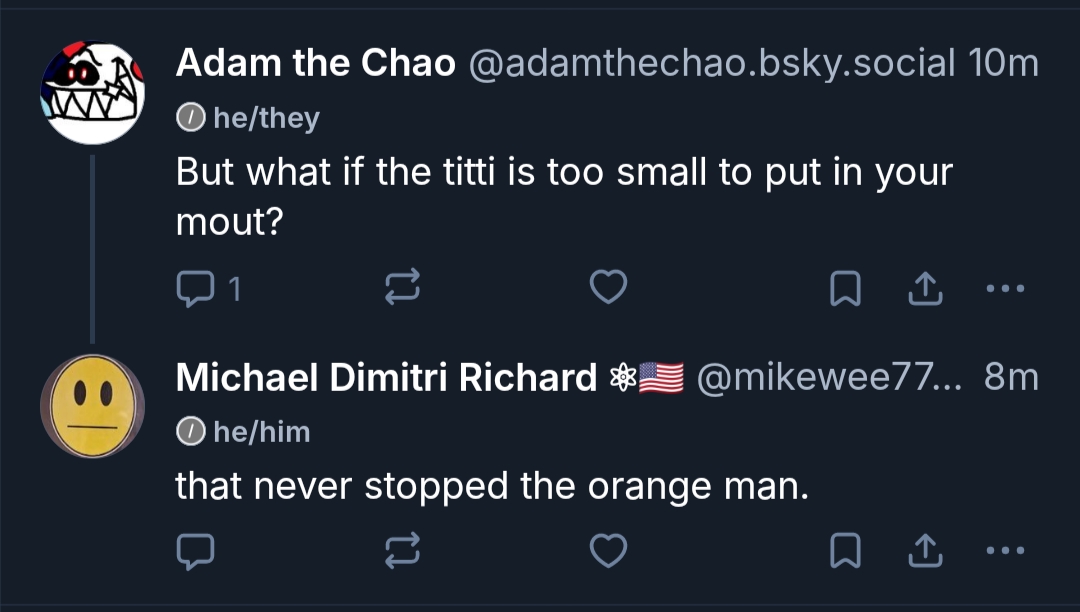Screen dimensions: 1080x612
Task: Open Michael Dimitri Richard's yellow face avatar
Action: click(x=92, y=405)
